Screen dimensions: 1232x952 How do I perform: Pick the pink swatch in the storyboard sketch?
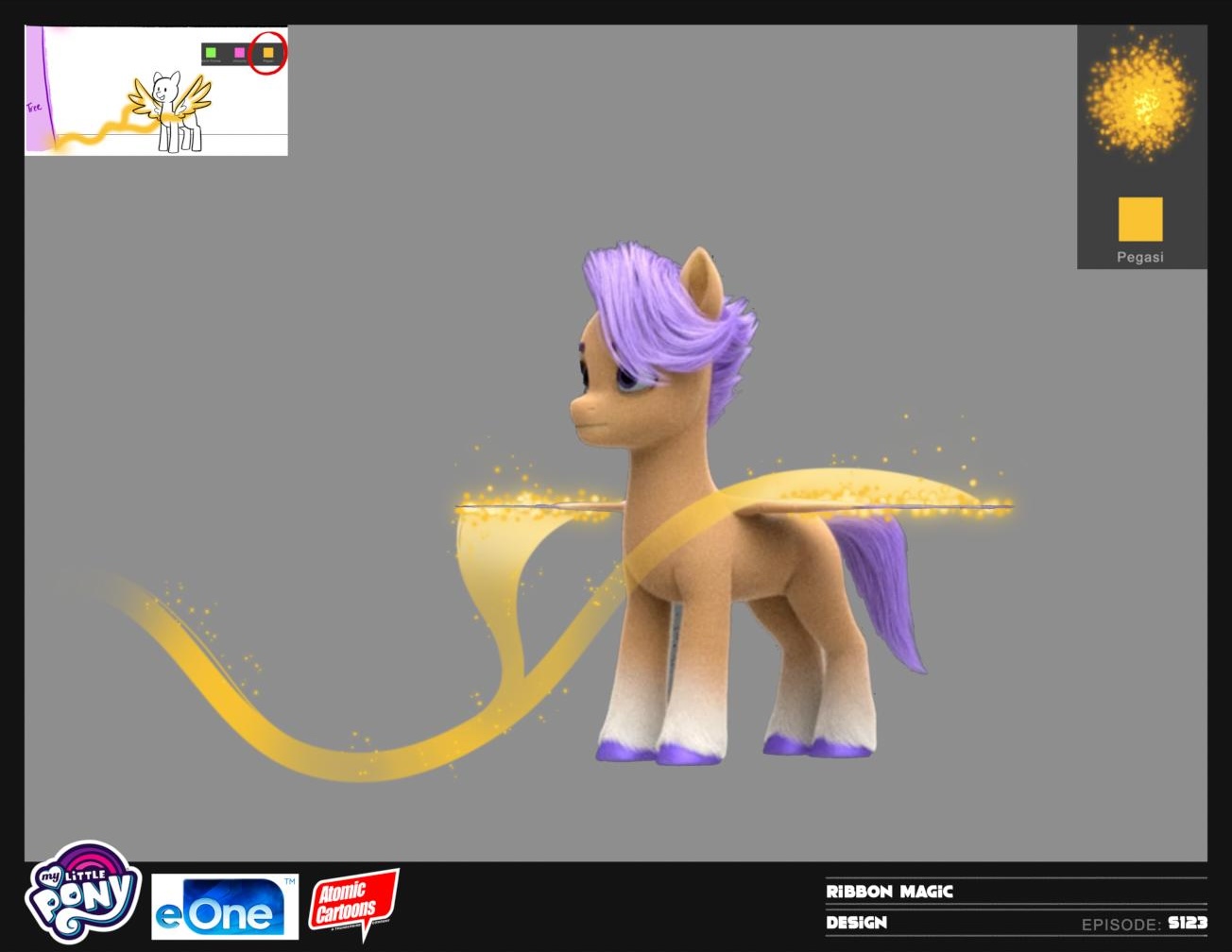point(239,53)
